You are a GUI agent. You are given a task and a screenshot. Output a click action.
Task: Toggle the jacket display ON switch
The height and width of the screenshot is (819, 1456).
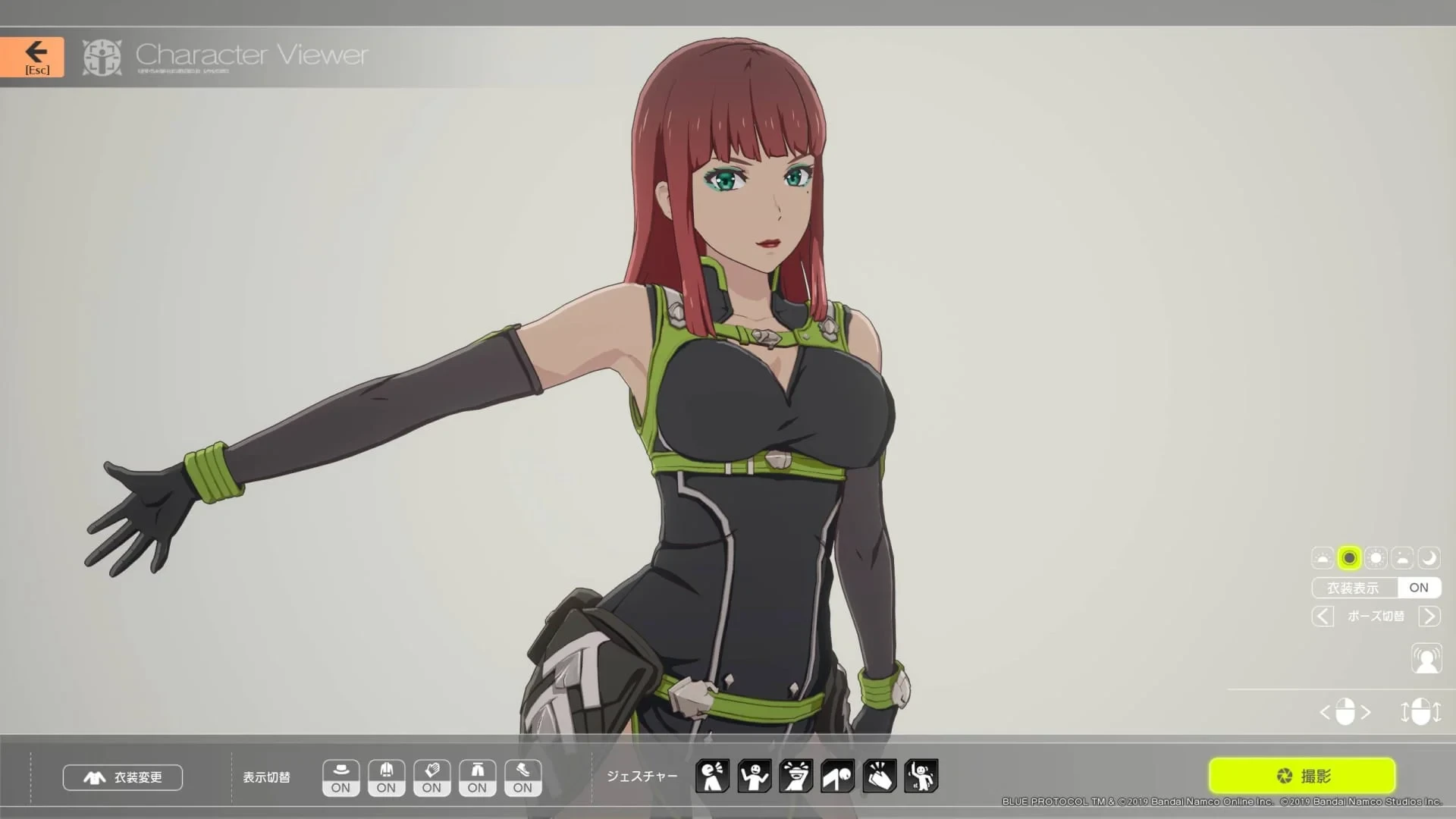tap(386, 778)
